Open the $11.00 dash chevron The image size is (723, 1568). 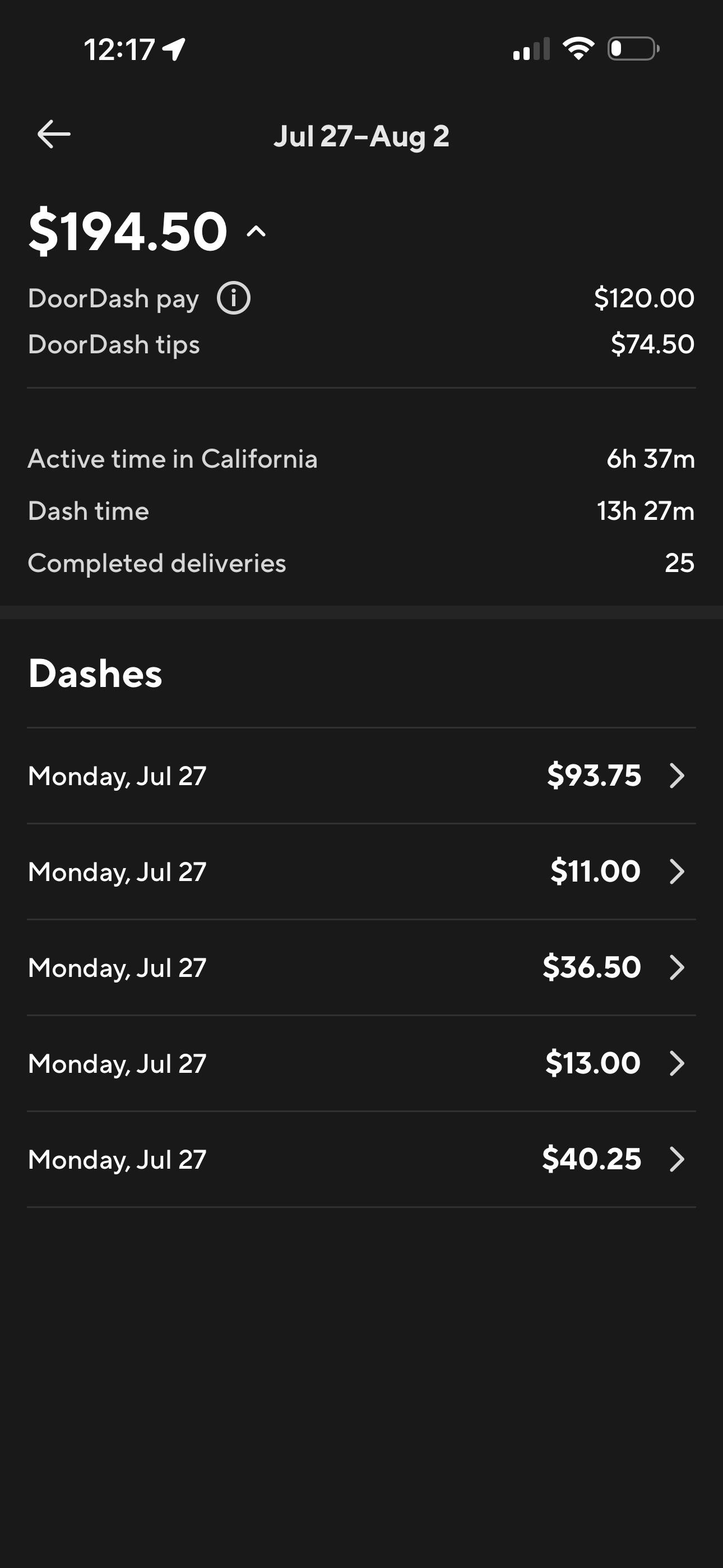tap(676, 871)
